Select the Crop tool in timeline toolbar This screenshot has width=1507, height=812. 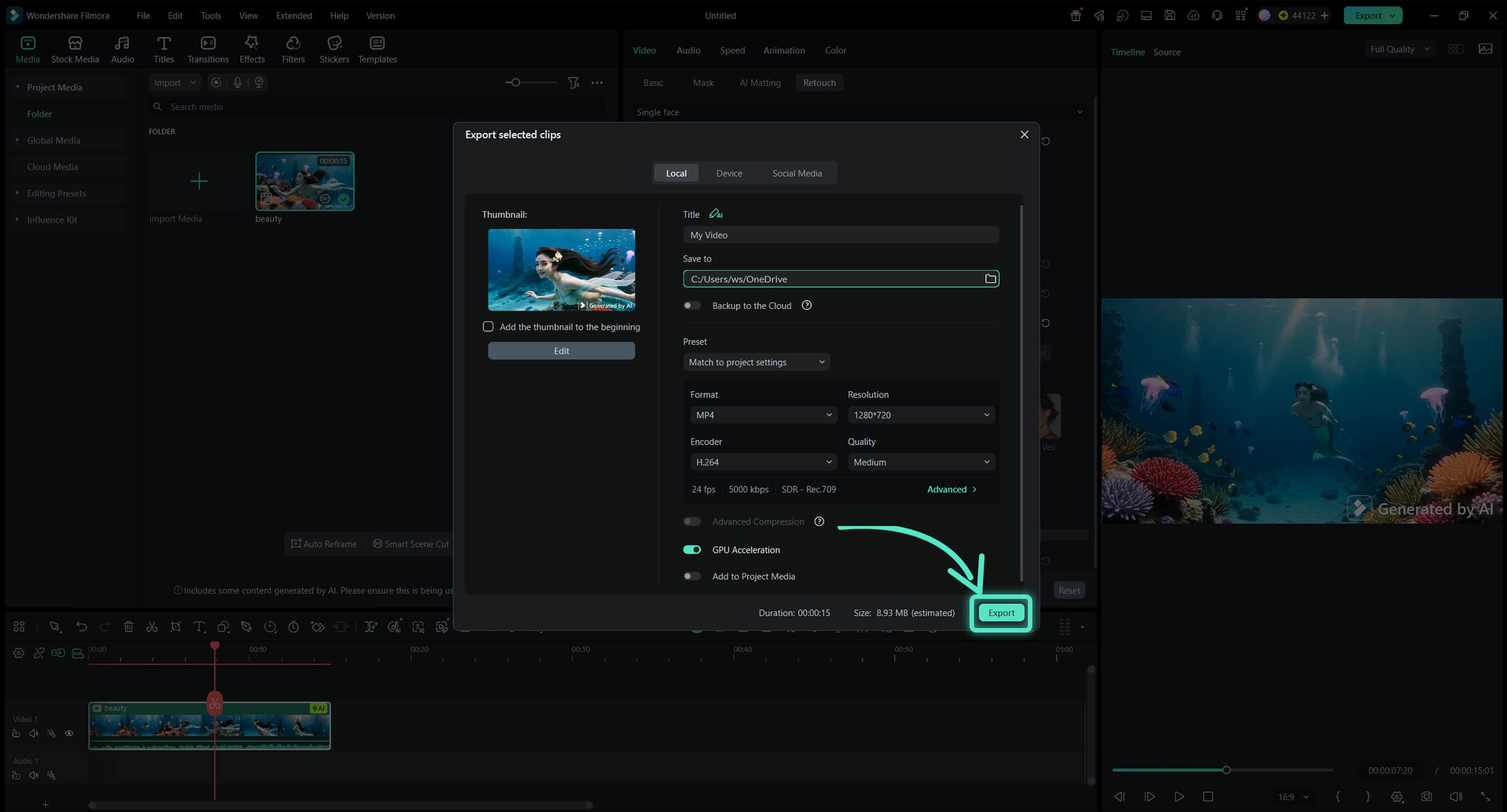[176, 627]
